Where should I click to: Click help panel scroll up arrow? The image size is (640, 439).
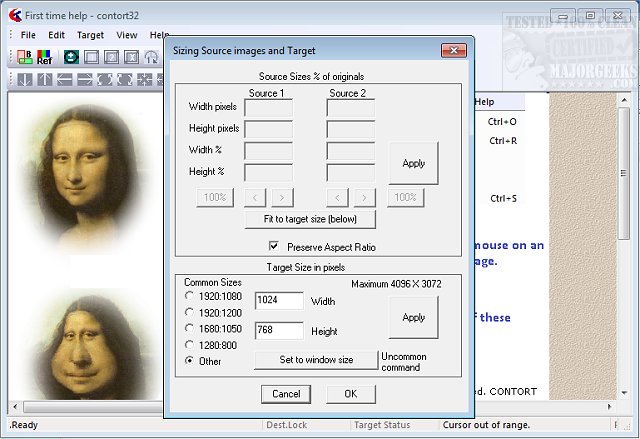pos(624,100)
